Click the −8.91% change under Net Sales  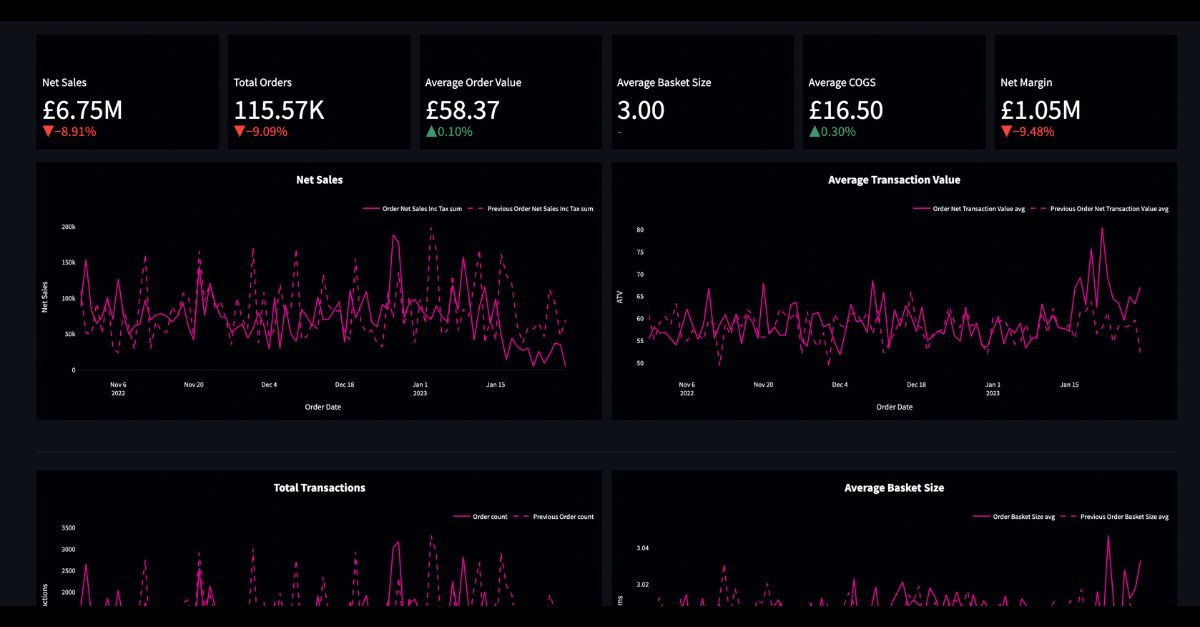coord(76,131)
